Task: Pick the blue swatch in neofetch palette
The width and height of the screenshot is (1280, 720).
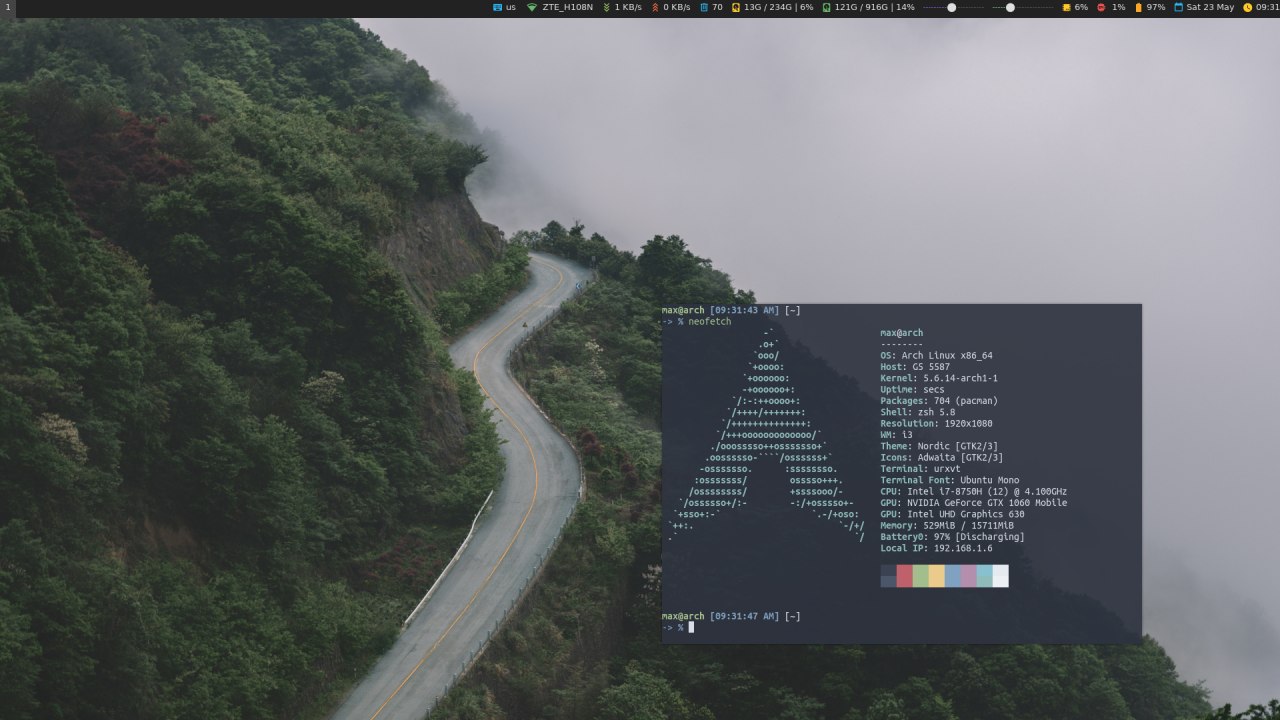Action: point(953,576)
